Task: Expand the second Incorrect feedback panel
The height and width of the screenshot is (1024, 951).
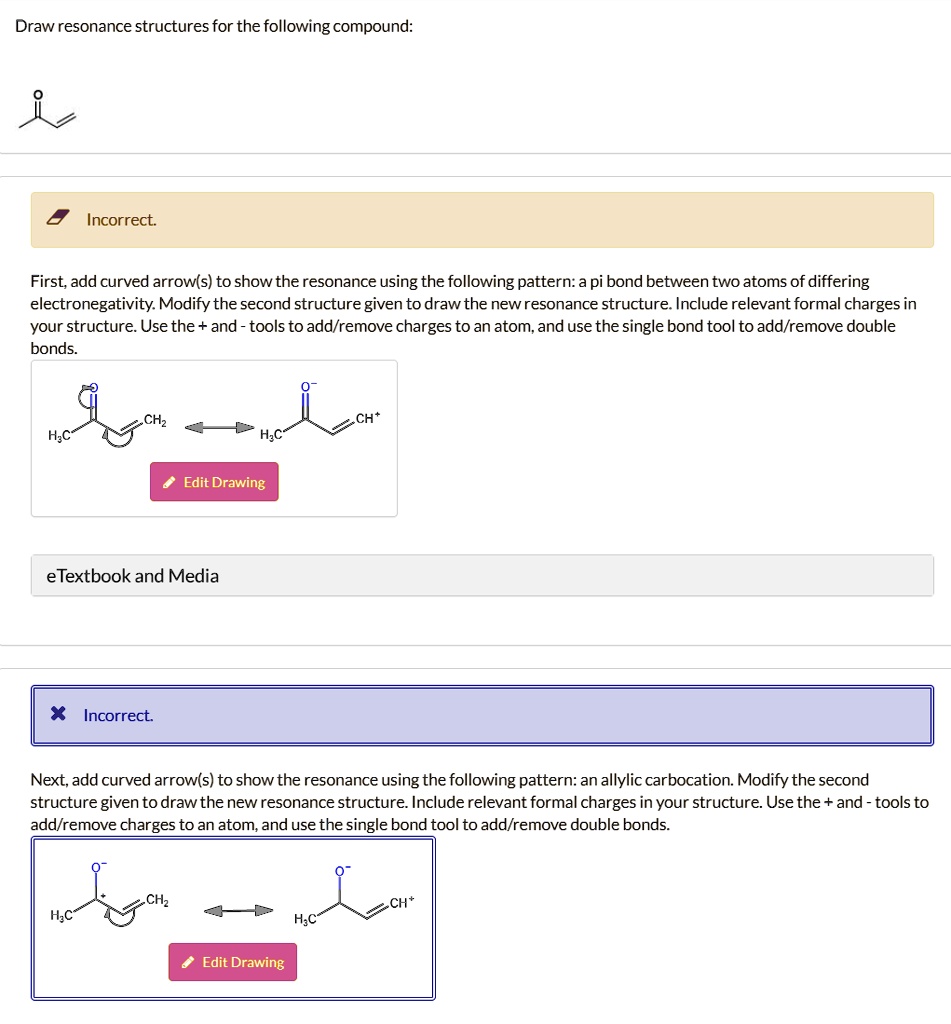Action: pyautogui.click(x=482, y=715)
